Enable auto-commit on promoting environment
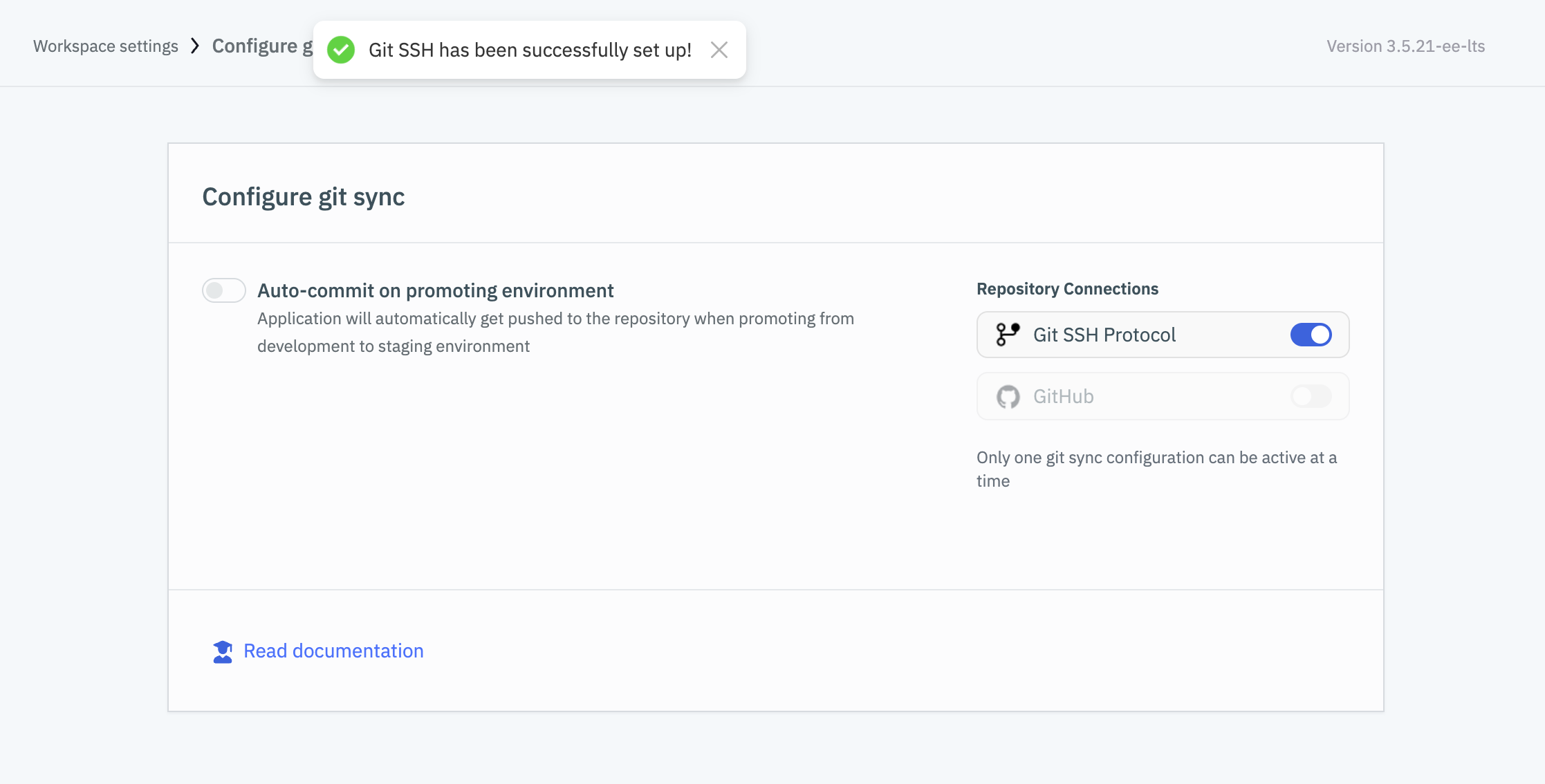1545x784 pixels. pos(223,290)
